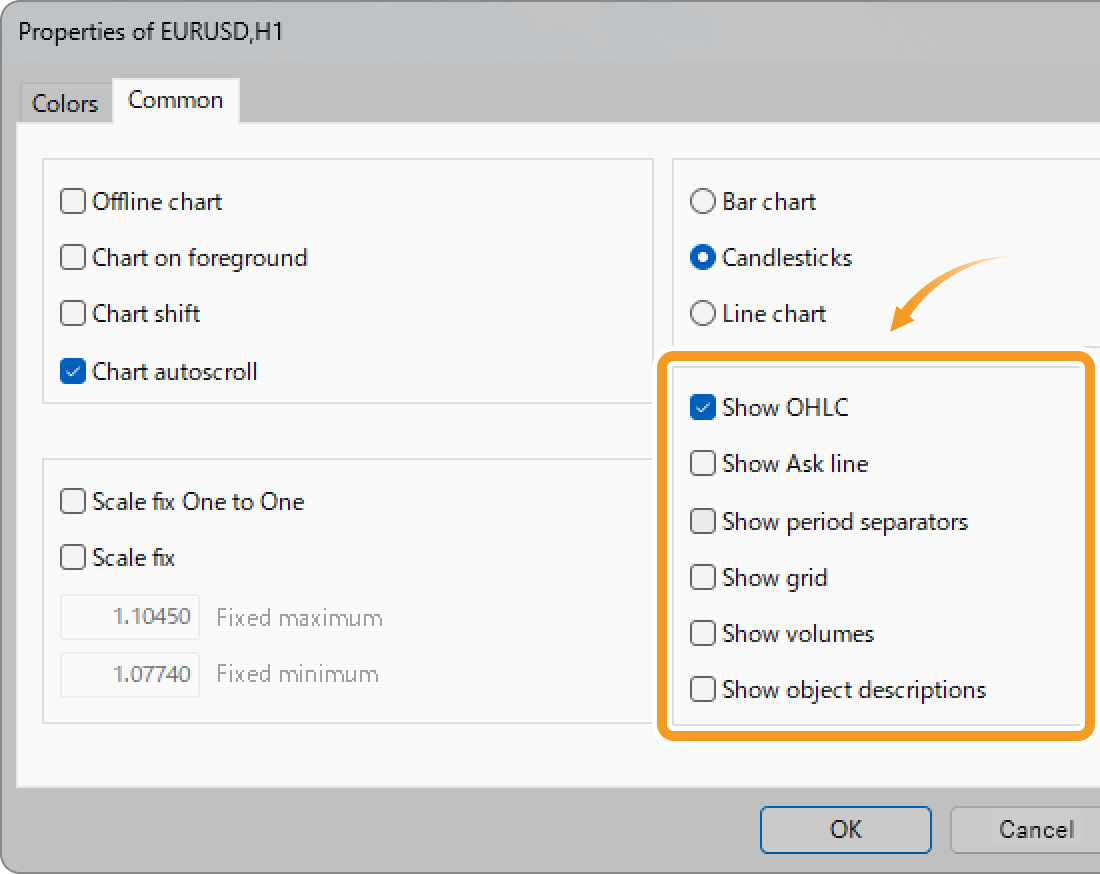Tick the Scale fix checkbox
Screen dimensions: 1100x874
(x=73, y=558)
